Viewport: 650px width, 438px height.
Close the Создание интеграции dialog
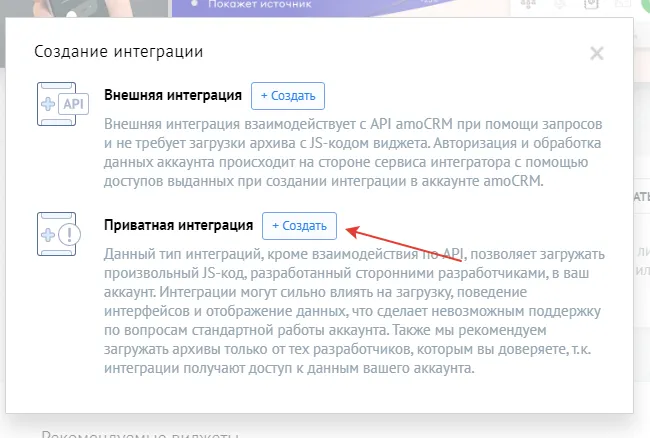pyautogui.click(x=597, y=53)
